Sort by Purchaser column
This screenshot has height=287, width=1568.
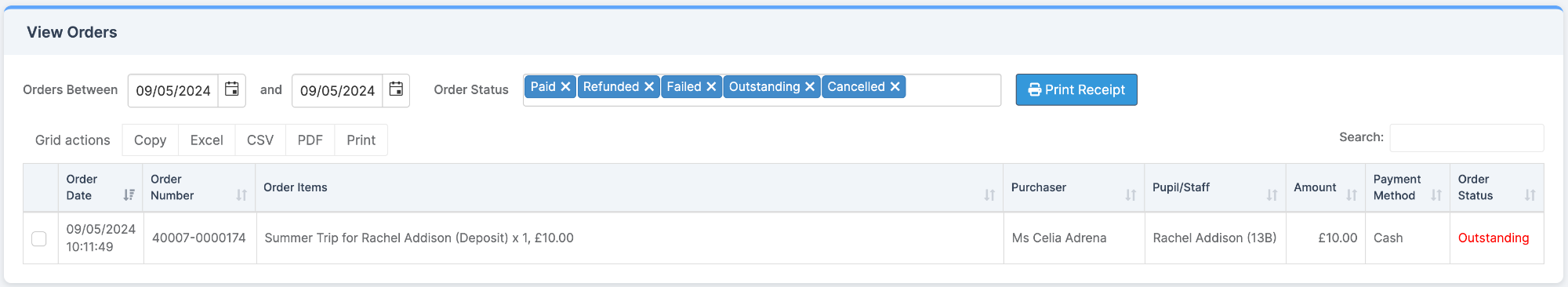coord(1073,187)
